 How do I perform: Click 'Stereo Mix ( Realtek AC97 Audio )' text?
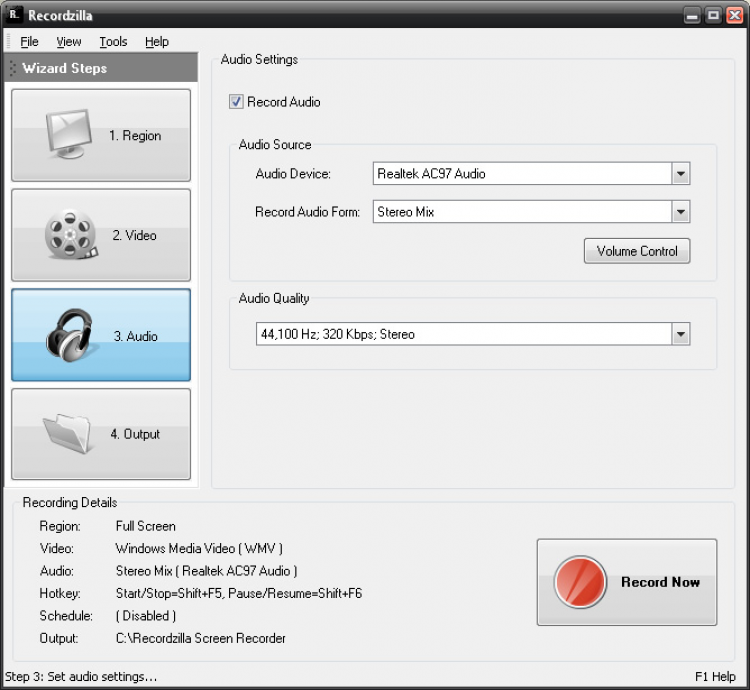click(x=206, y=571)
